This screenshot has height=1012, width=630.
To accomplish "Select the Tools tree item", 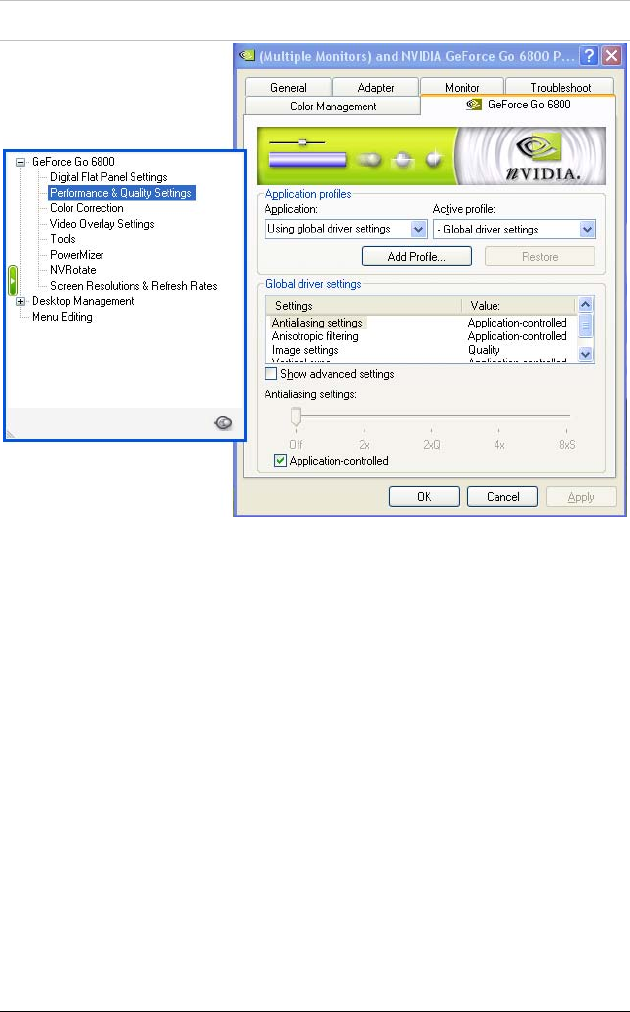I will point(63,239).
